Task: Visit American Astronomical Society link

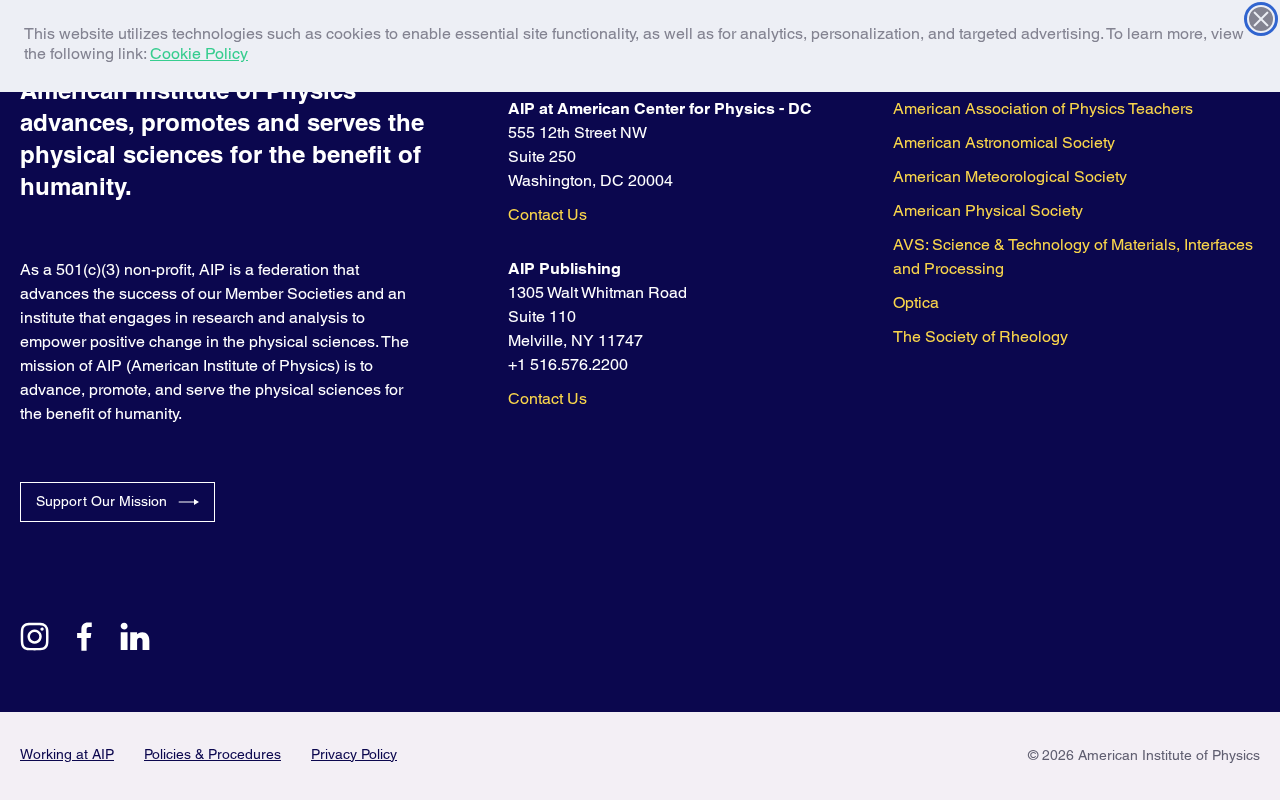Action: [x=1004, y=143]
